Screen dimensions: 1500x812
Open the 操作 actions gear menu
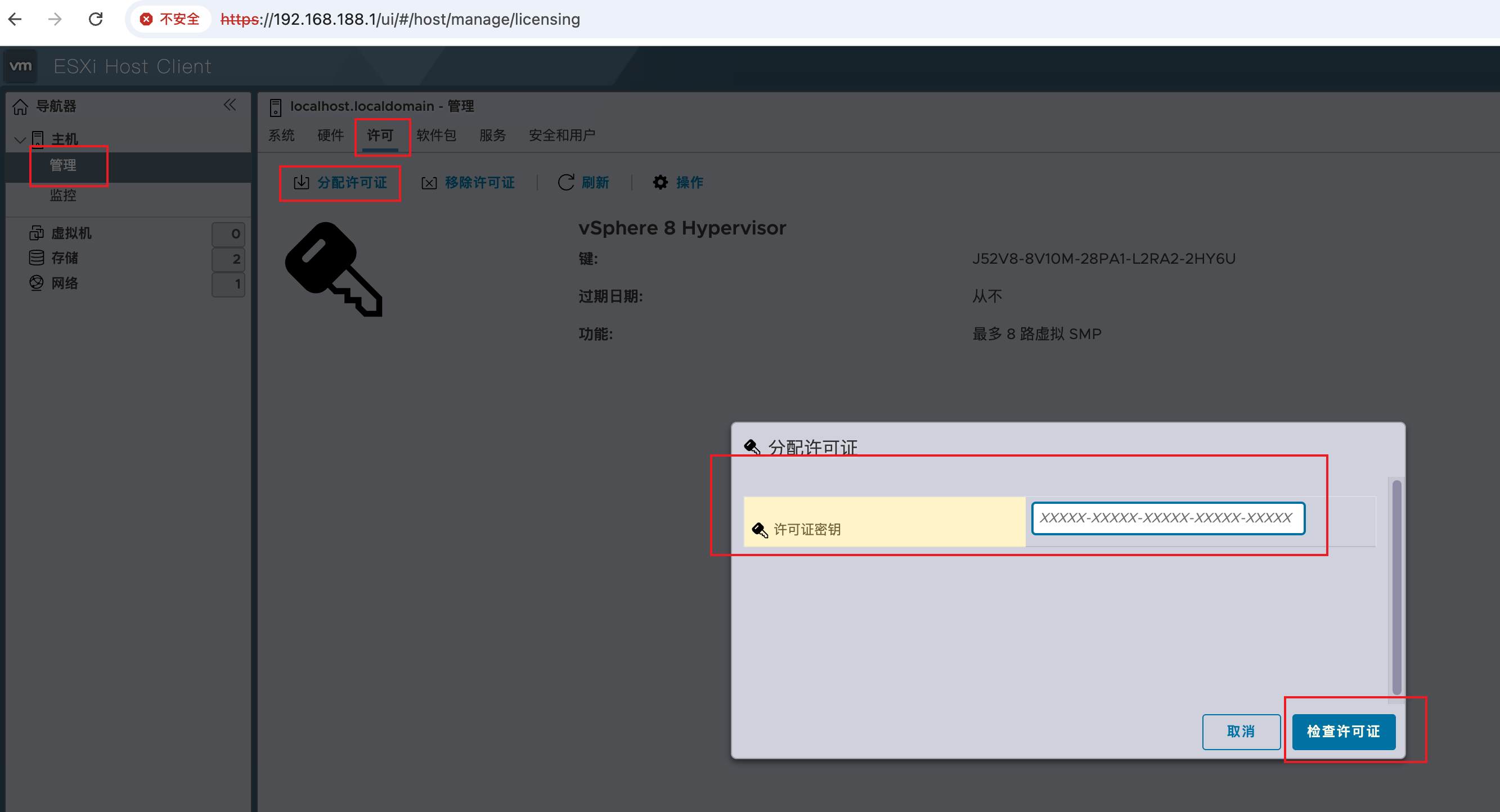click(x=678, y=183)
